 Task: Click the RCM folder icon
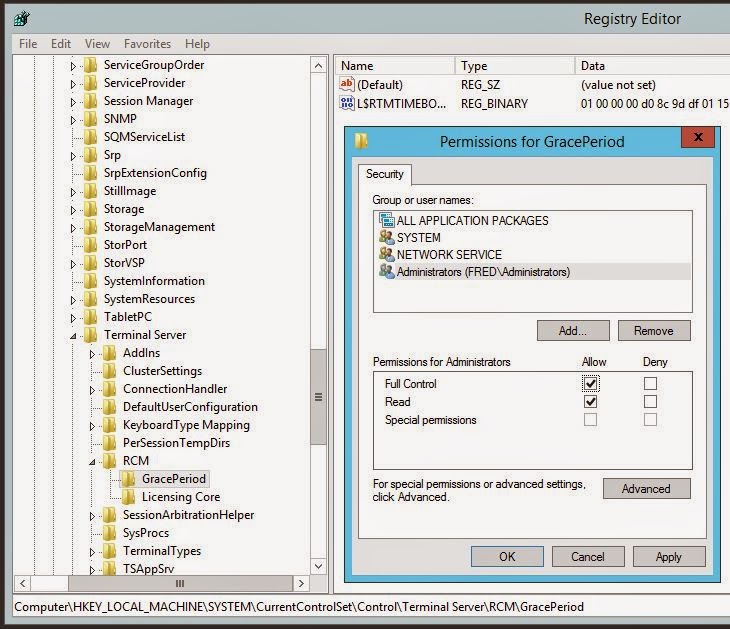point(109,461)
